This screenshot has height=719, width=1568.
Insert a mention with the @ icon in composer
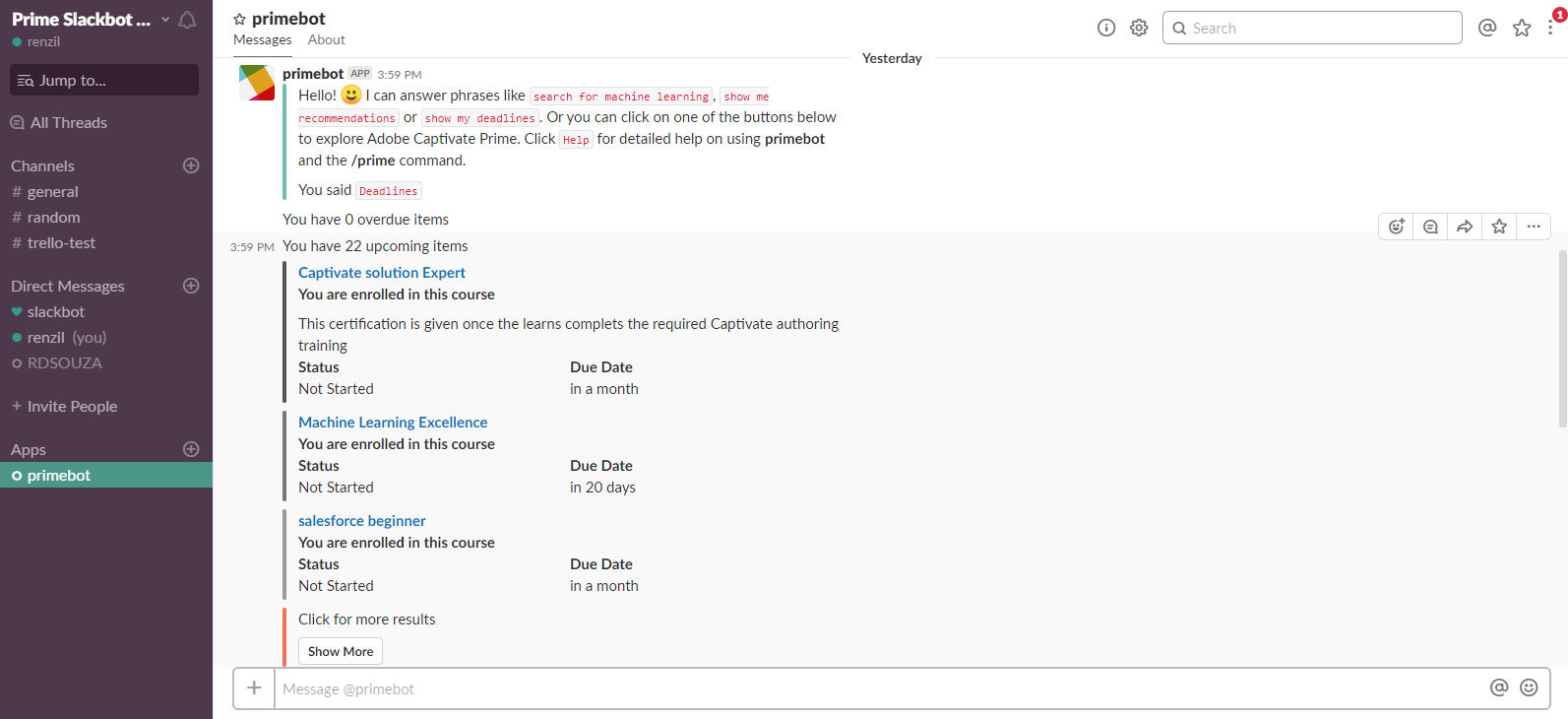(x=1499, y=687)
